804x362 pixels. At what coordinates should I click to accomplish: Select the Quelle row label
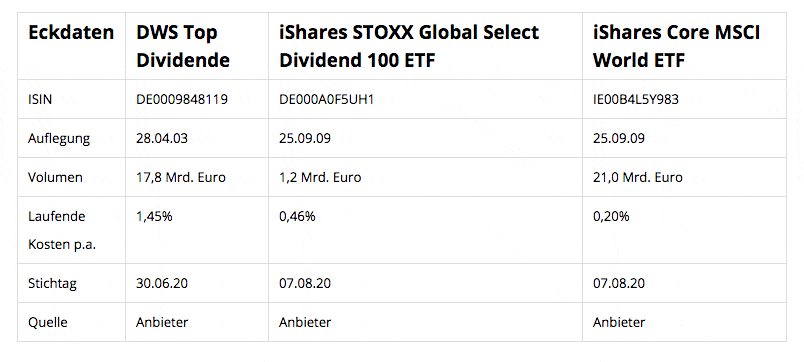(48, 323)
